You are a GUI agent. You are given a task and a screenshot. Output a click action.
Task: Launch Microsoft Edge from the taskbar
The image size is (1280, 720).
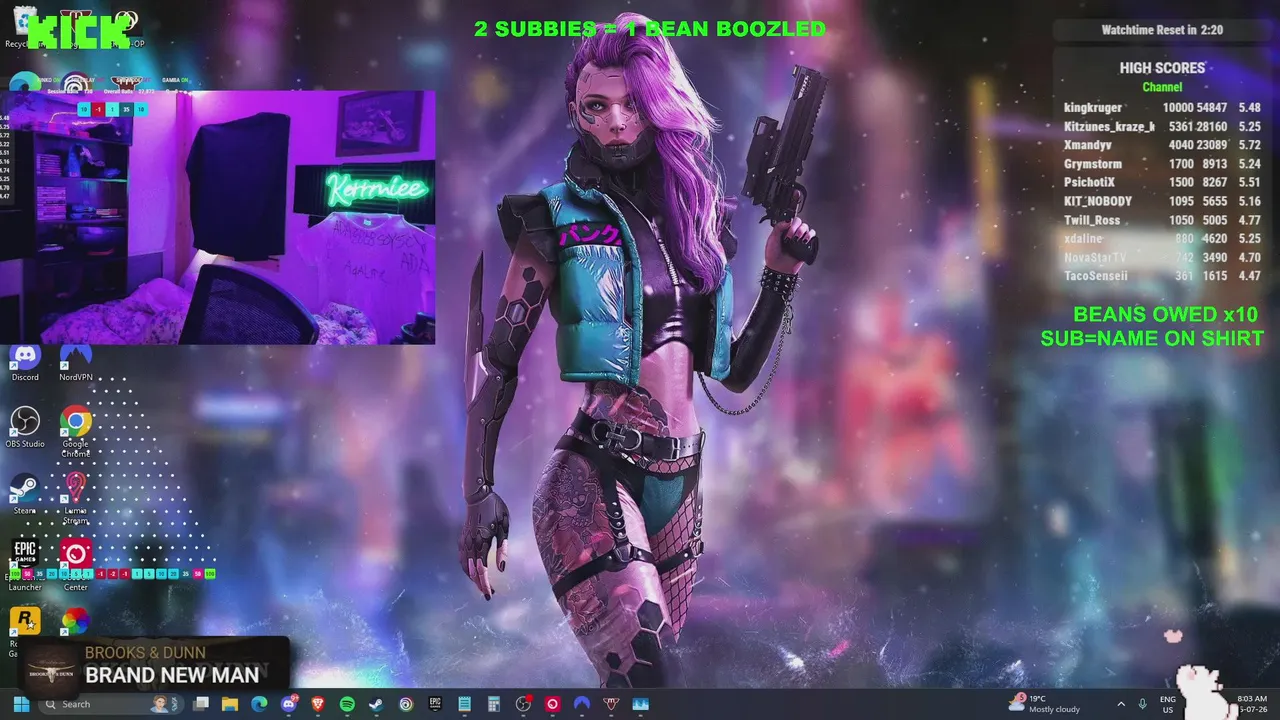[259, 704]
